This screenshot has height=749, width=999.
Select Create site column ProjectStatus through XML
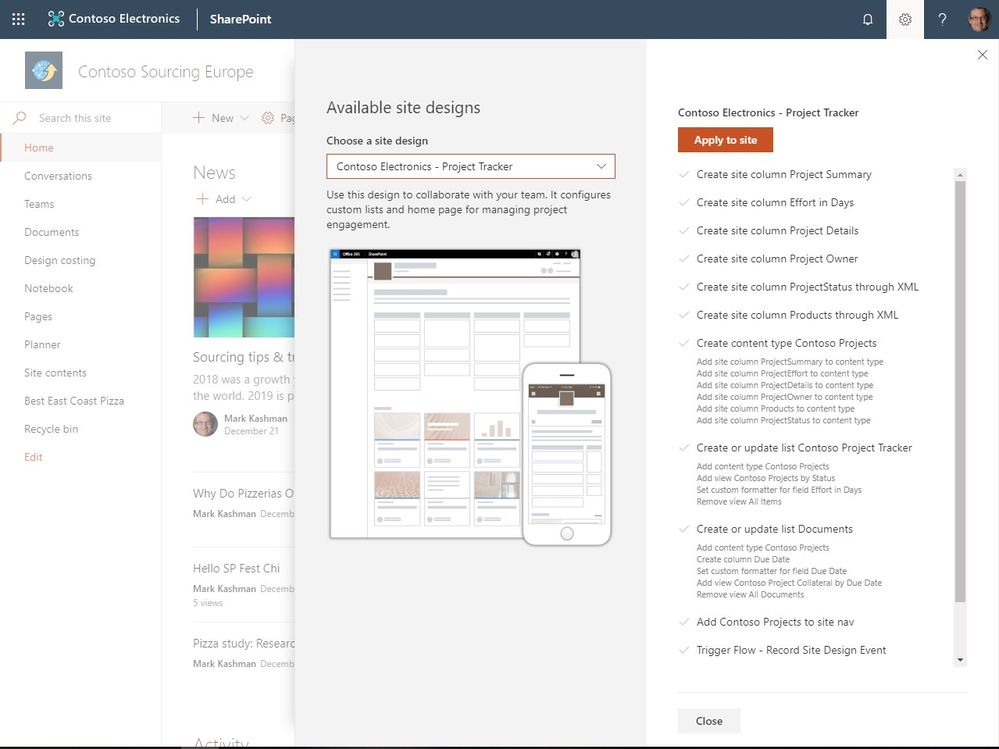(807, 287)
